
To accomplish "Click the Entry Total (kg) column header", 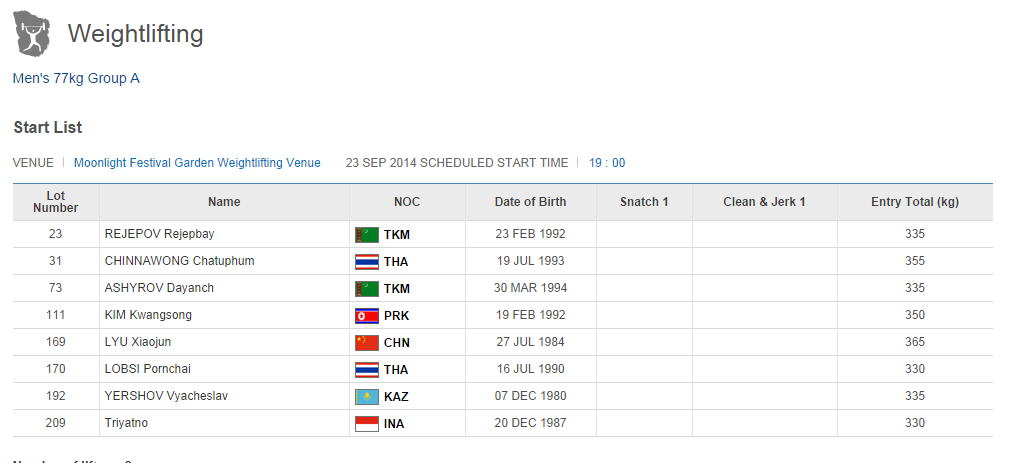I will [914, 202].
